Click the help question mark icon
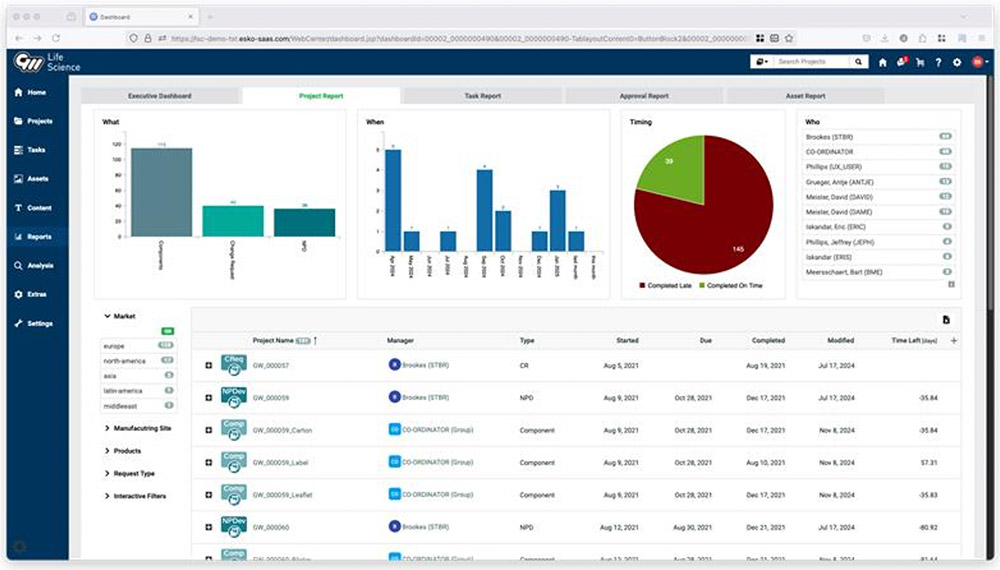Viewport: 1000px width, 570px height. pos(938,62)
